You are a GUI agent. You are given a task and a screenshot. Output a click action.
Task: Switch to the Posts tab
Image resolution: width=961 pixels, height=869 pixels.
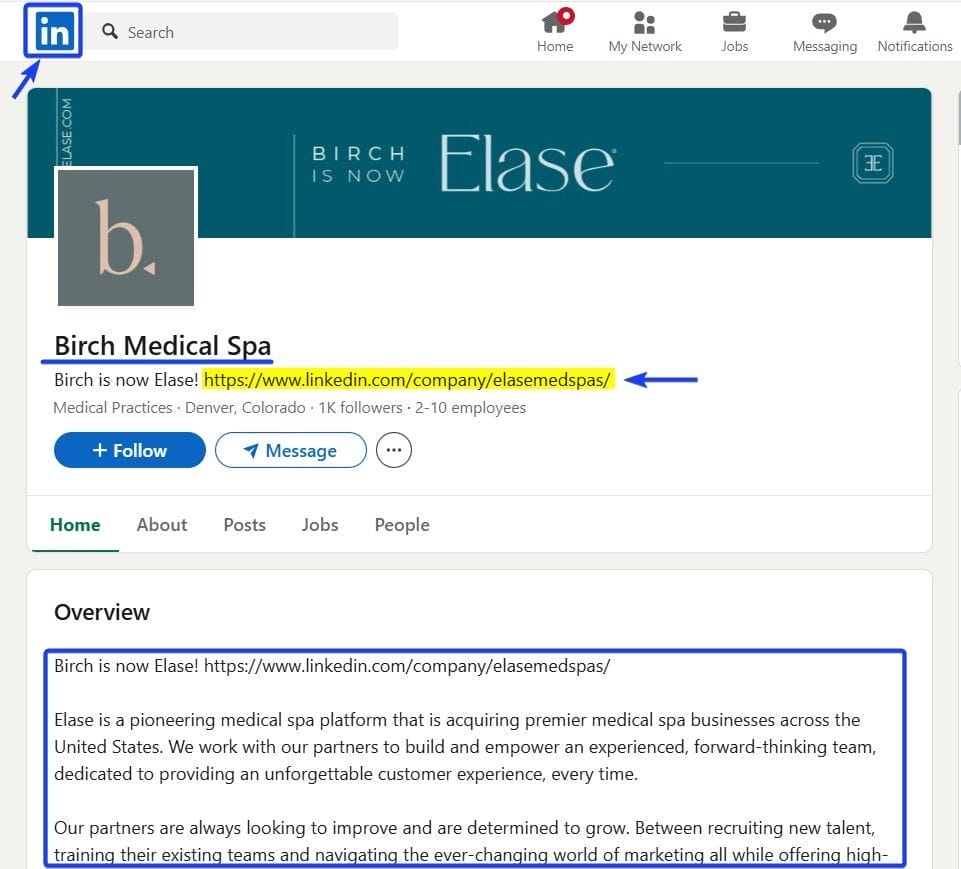[x=244, y=524]
